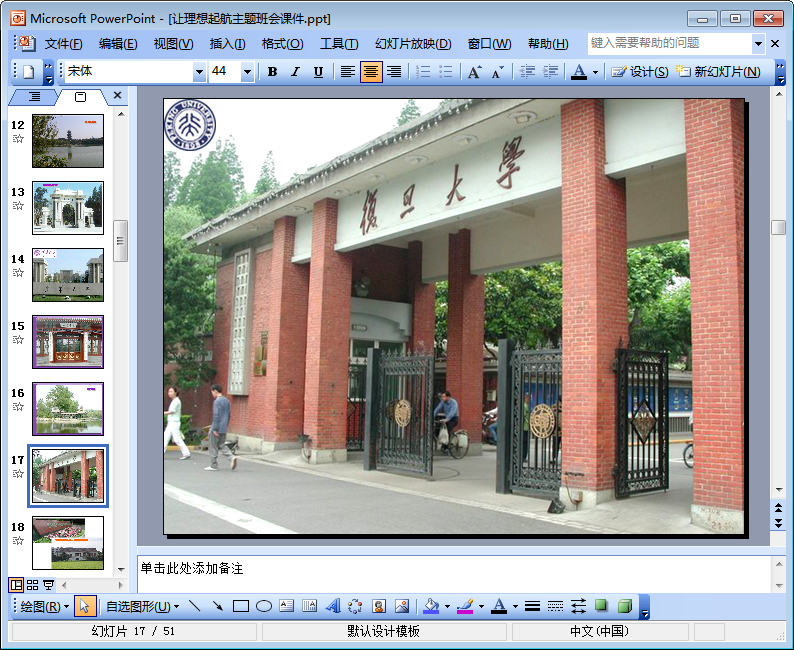Insert a horizontal text box
The width and height of the screenshot is (794, 650).
pos(287,606)
